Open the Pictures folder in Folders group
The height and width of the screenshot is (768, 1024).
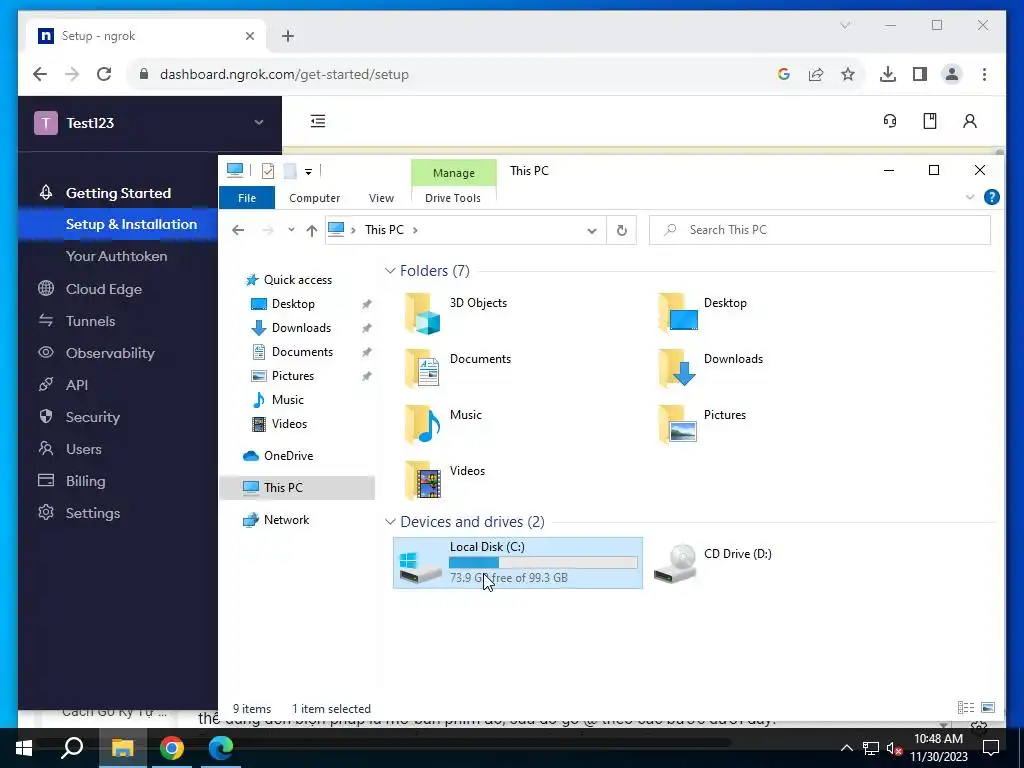pyautogui.click(x=703, y=424)
